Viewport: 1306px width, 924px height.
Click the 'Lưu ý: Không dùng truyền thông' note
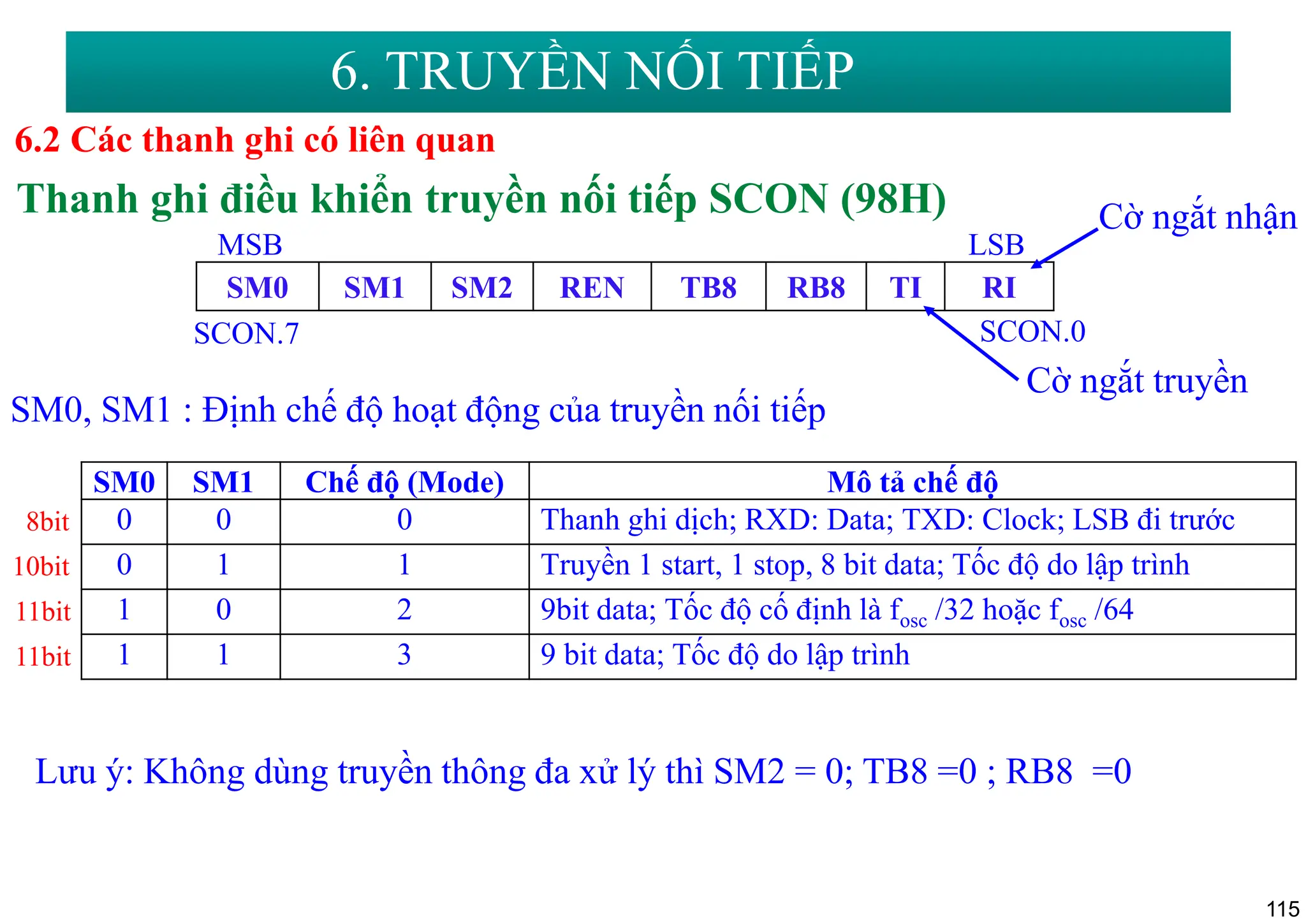click(583, 772)
